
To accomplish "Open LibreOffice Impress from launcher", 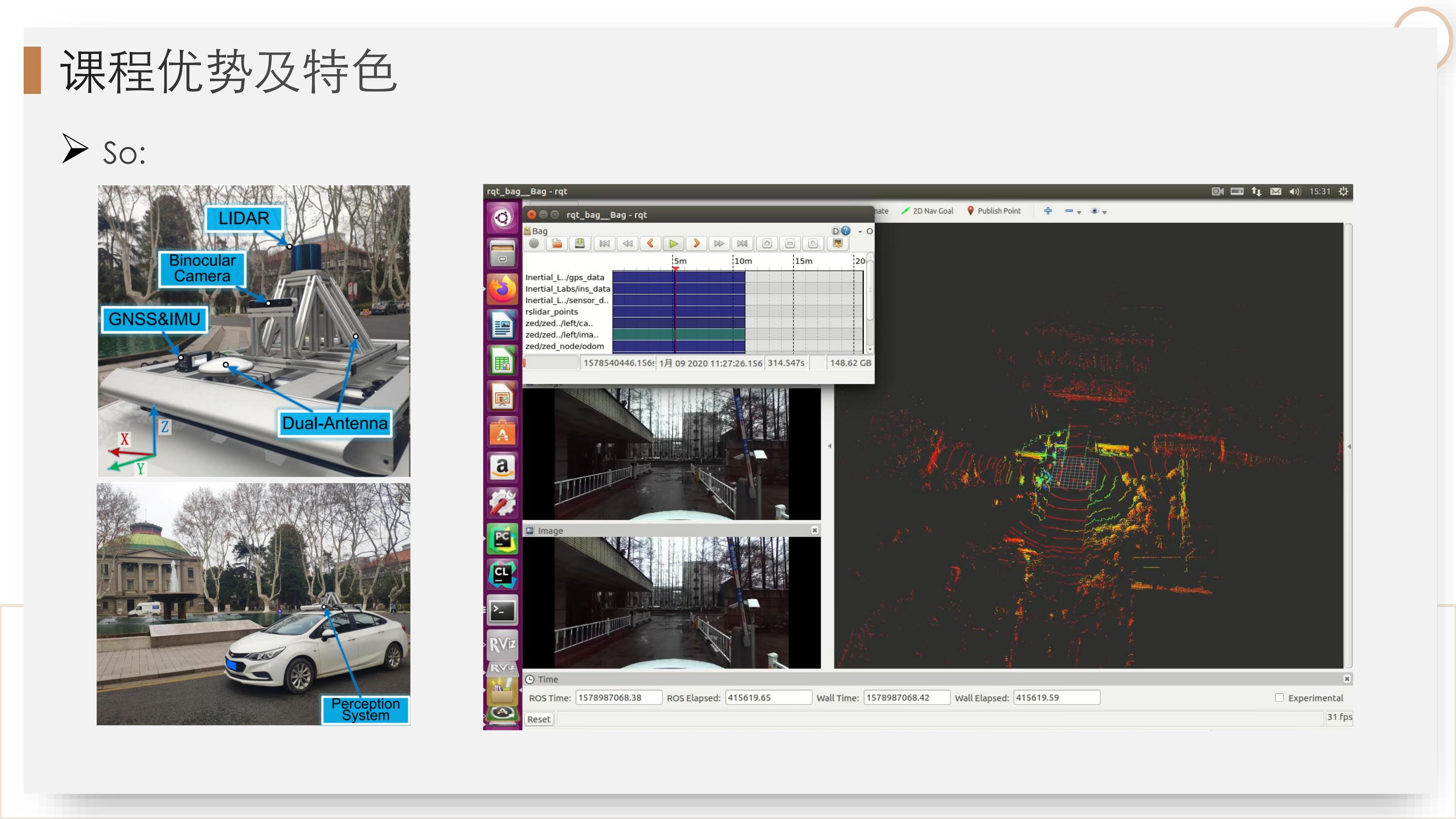I will 502,396.
